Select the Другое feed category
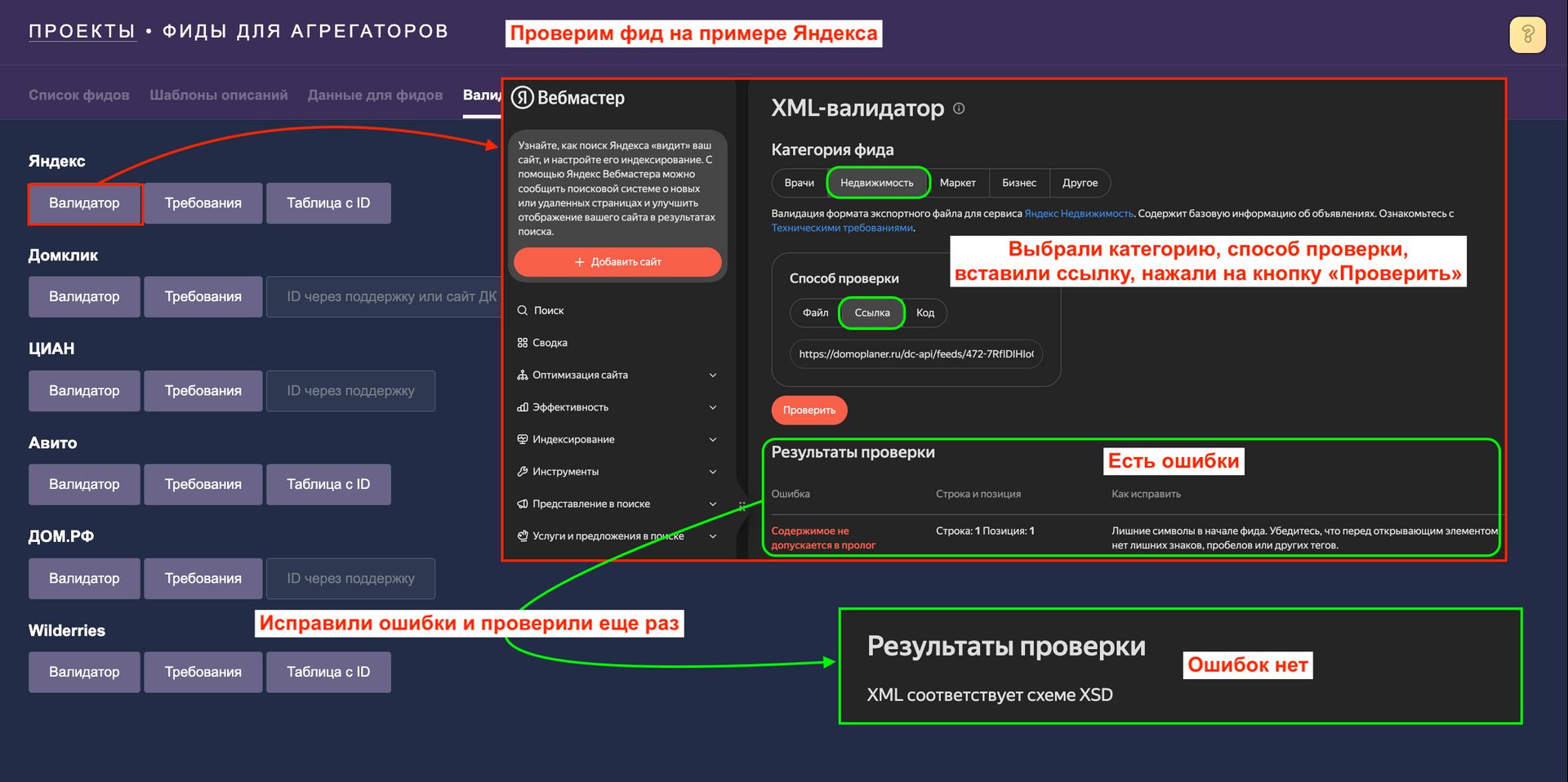Image resolution: width=1568 pixels, height=782 pixels. [1080, 183]
